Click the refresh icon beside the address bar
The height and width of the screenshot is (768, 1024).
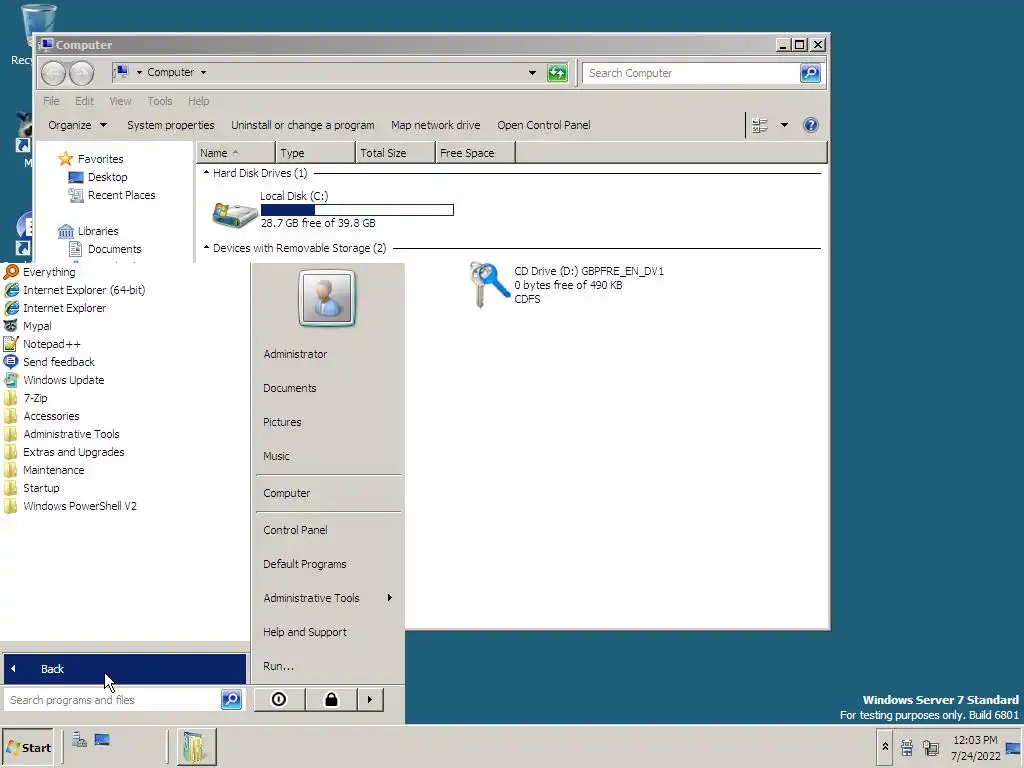[x=557, y=72]
